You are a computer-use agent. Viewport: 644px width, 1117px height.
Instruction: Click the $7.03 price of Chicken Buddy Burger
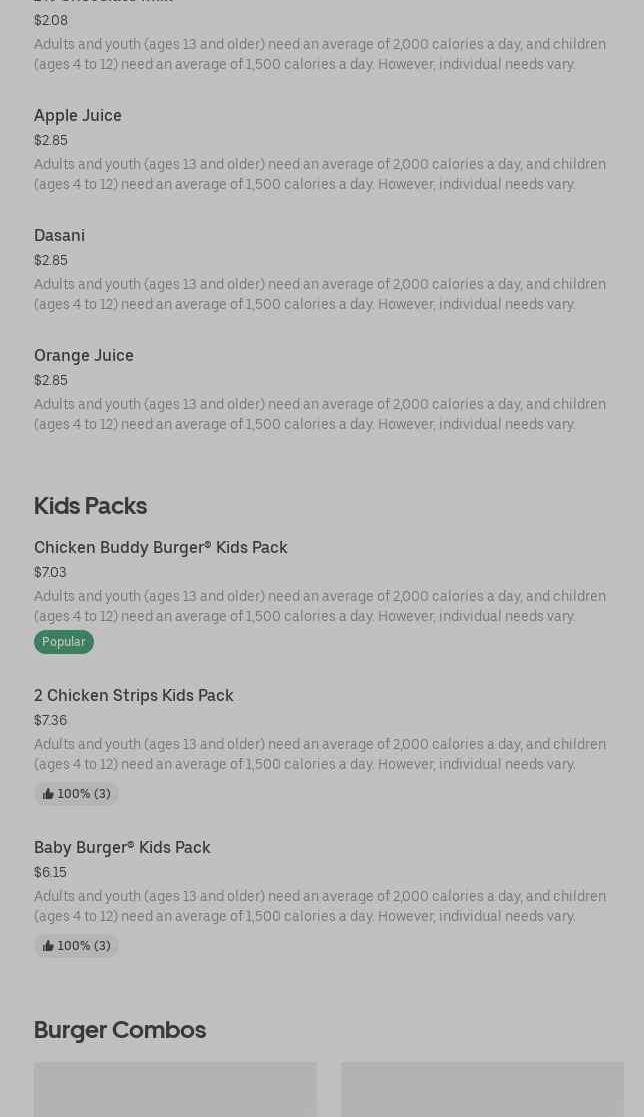click(x=50, y=573)
